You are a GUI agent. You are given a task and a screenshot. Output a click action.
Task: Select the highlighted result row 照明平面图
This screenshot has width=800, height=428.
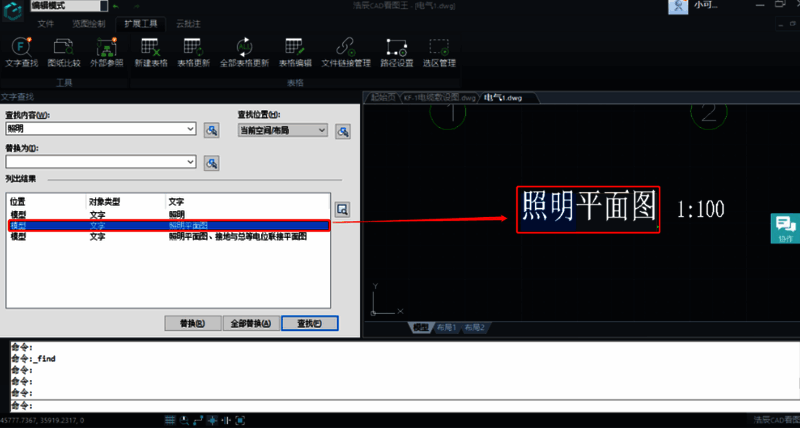168,225
